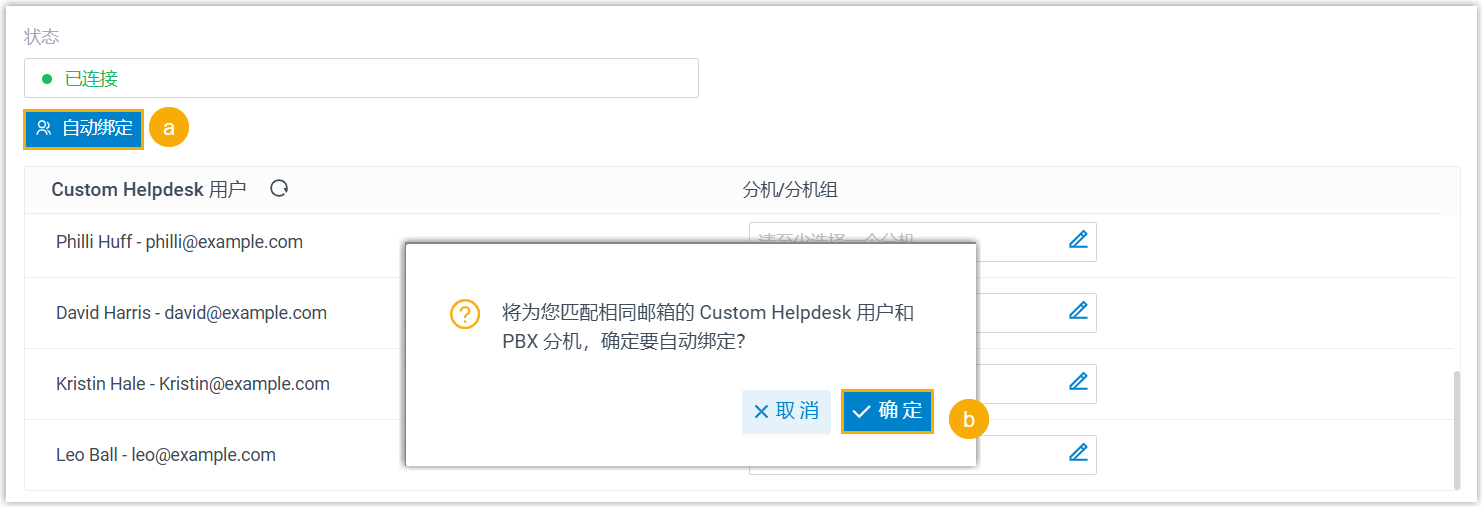
Task: Click the question mark icon in the dialog
Action: [464, 314]
